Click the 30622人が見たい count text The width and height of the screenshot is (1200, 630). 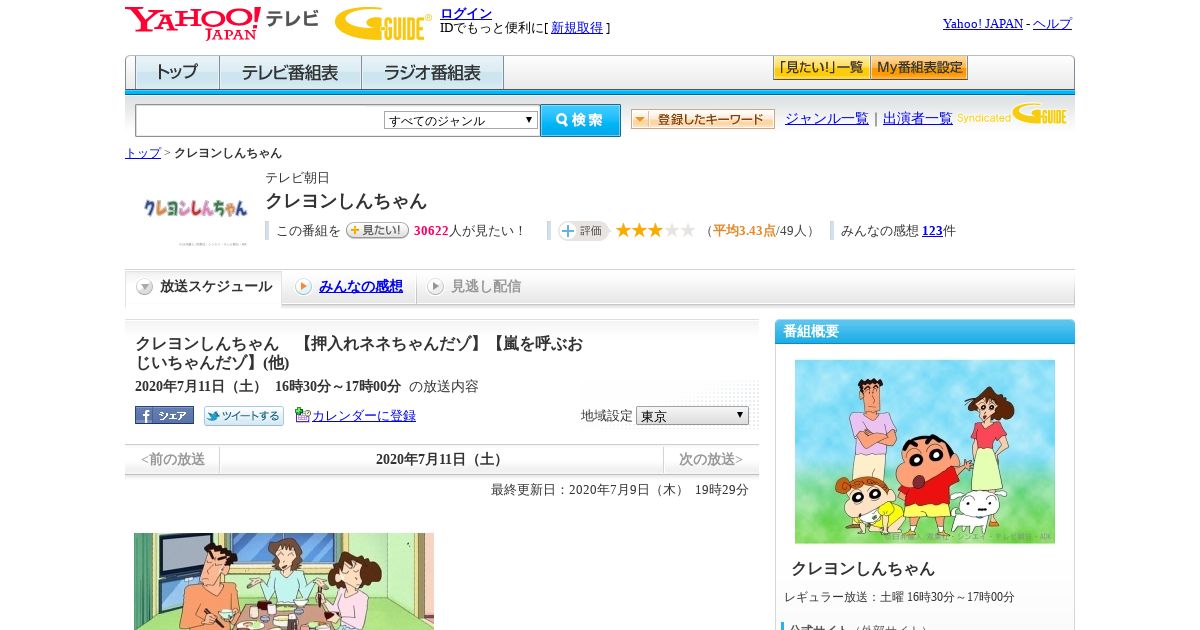pyautogui.click(x=469, y=231)
